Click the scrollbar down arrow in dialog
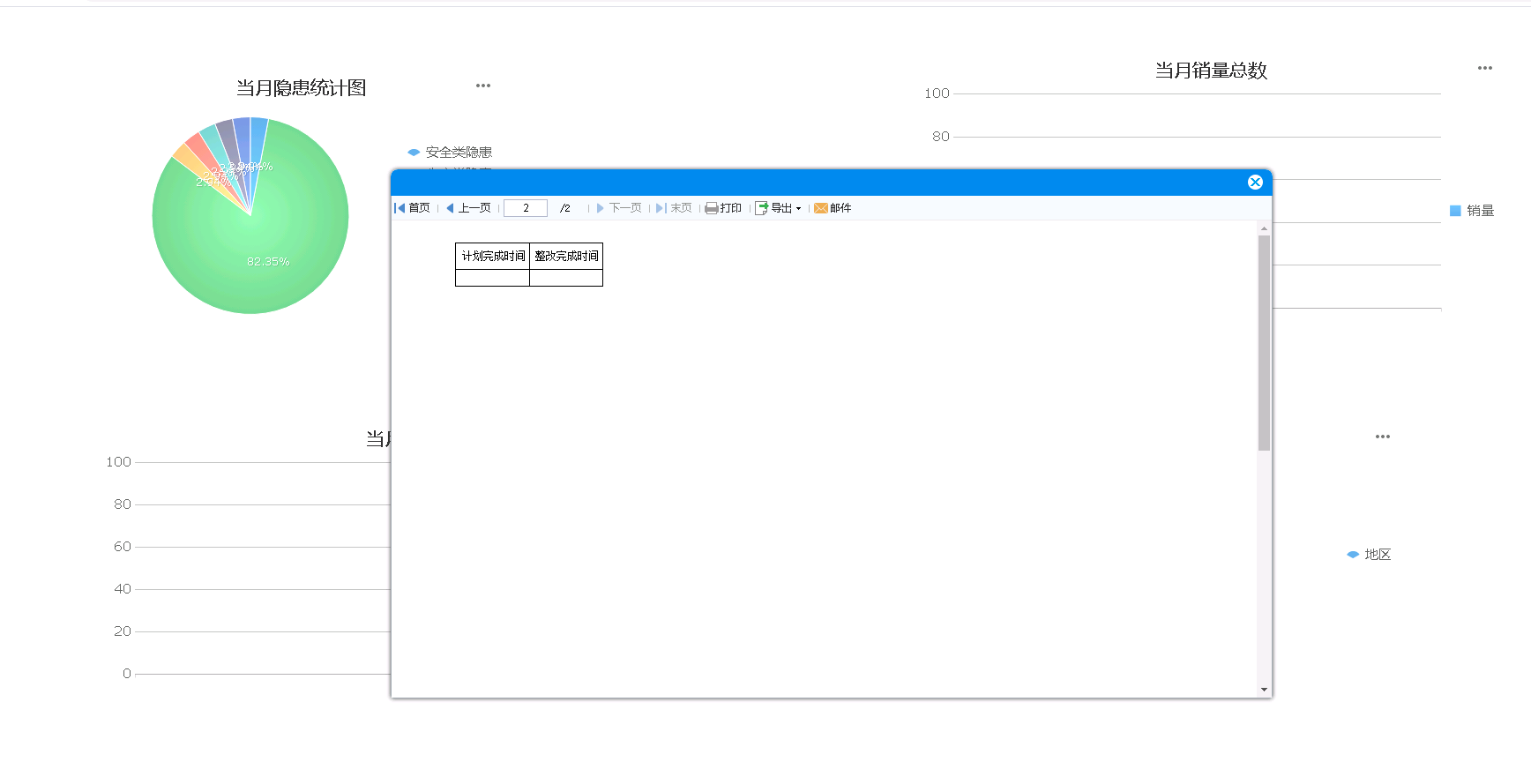The image size is (1531, 784). tap(1264, 690)
